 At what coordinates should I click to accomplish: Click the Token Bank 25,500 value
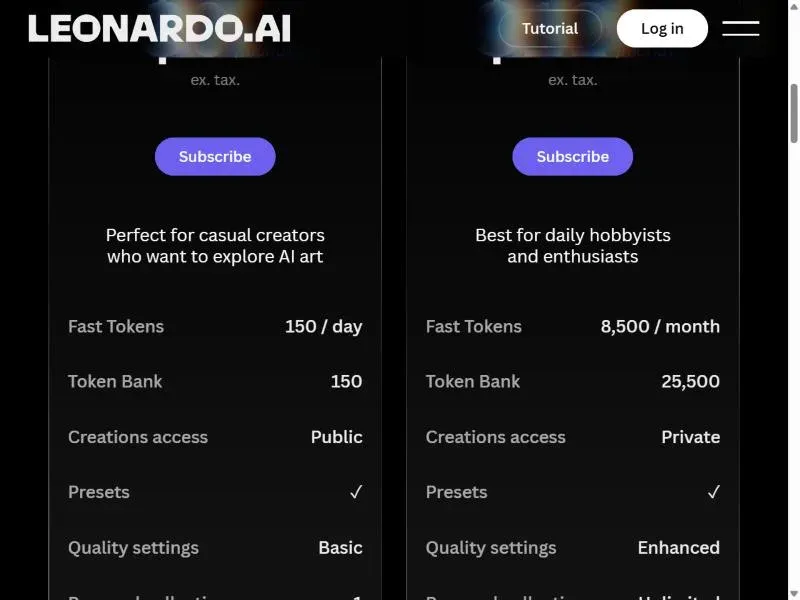coord(690,382)
